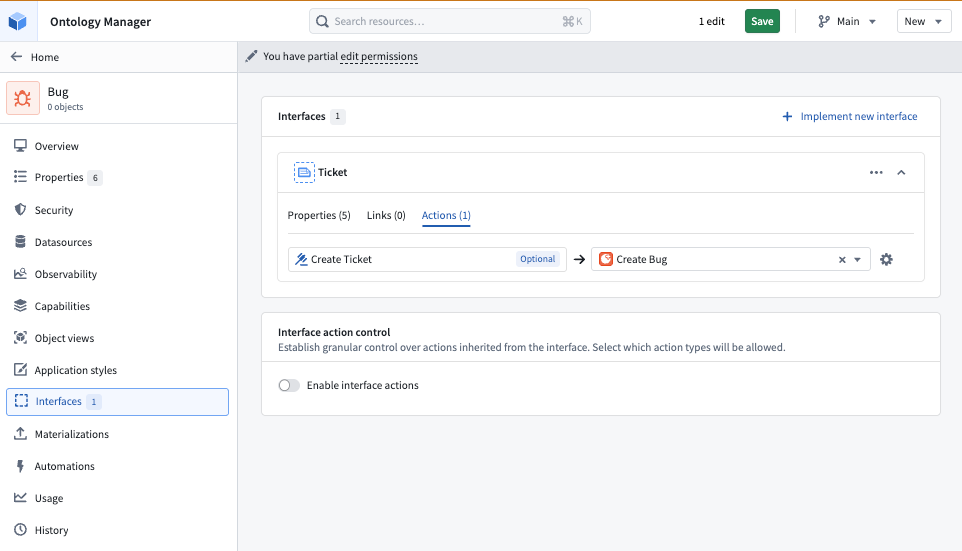Click the '0 objects' text under Bug
This screenshot has height=551, width=962.
coord(65,107)
